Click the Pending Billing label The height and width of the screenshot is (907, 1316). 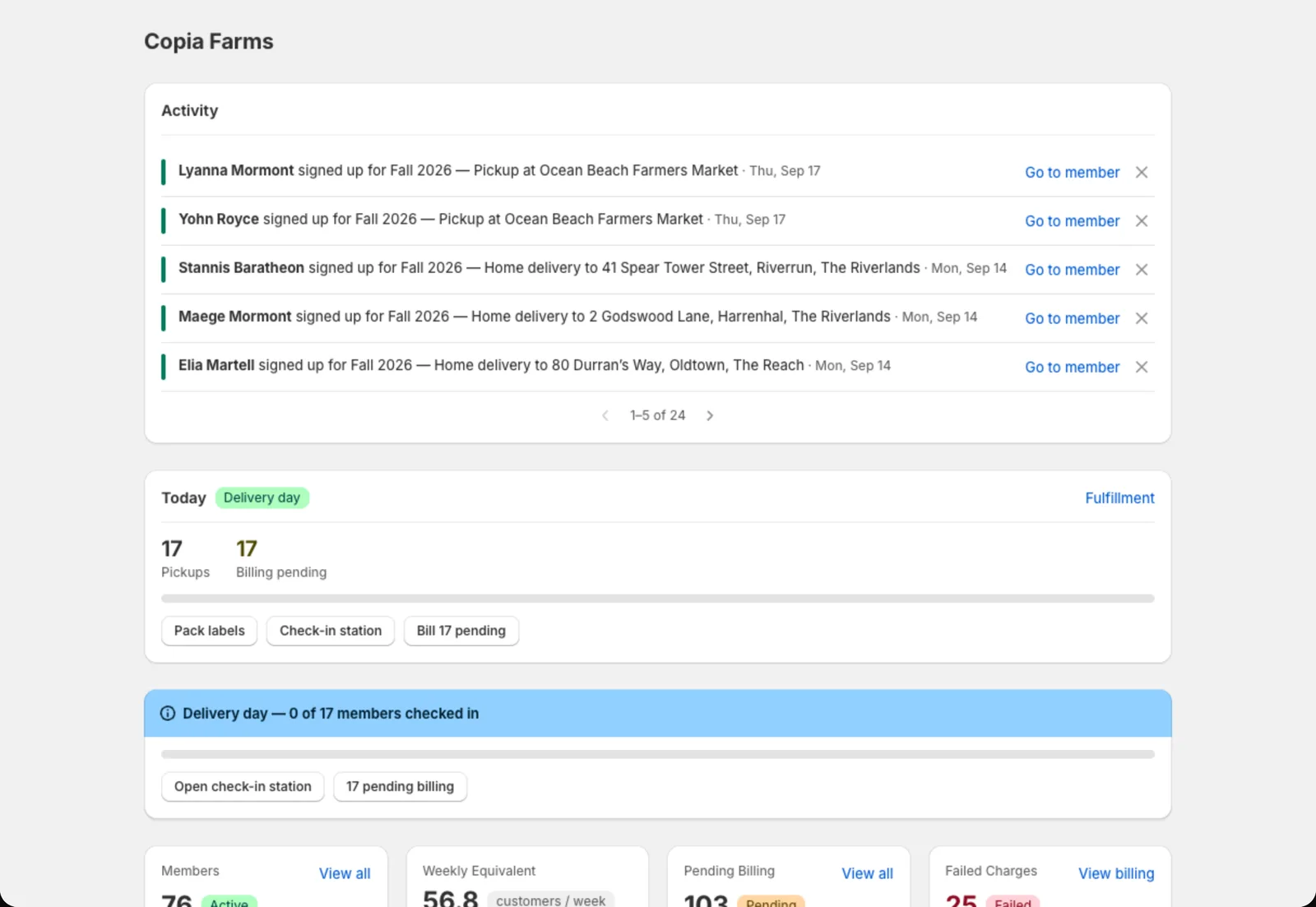pos(729,871)
